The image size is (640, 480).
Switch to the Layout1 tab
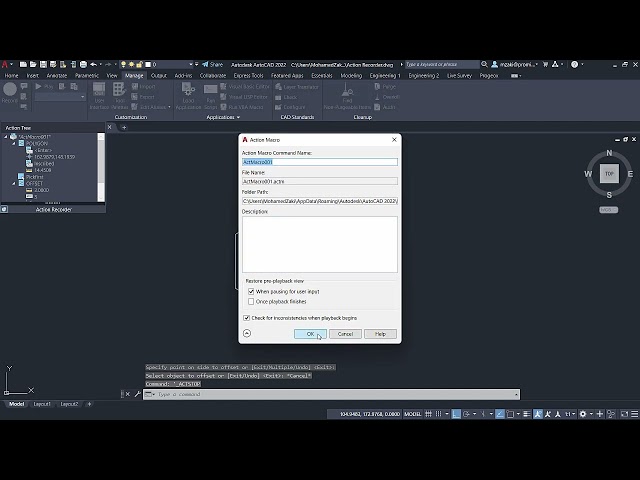[x=42, y=404]
